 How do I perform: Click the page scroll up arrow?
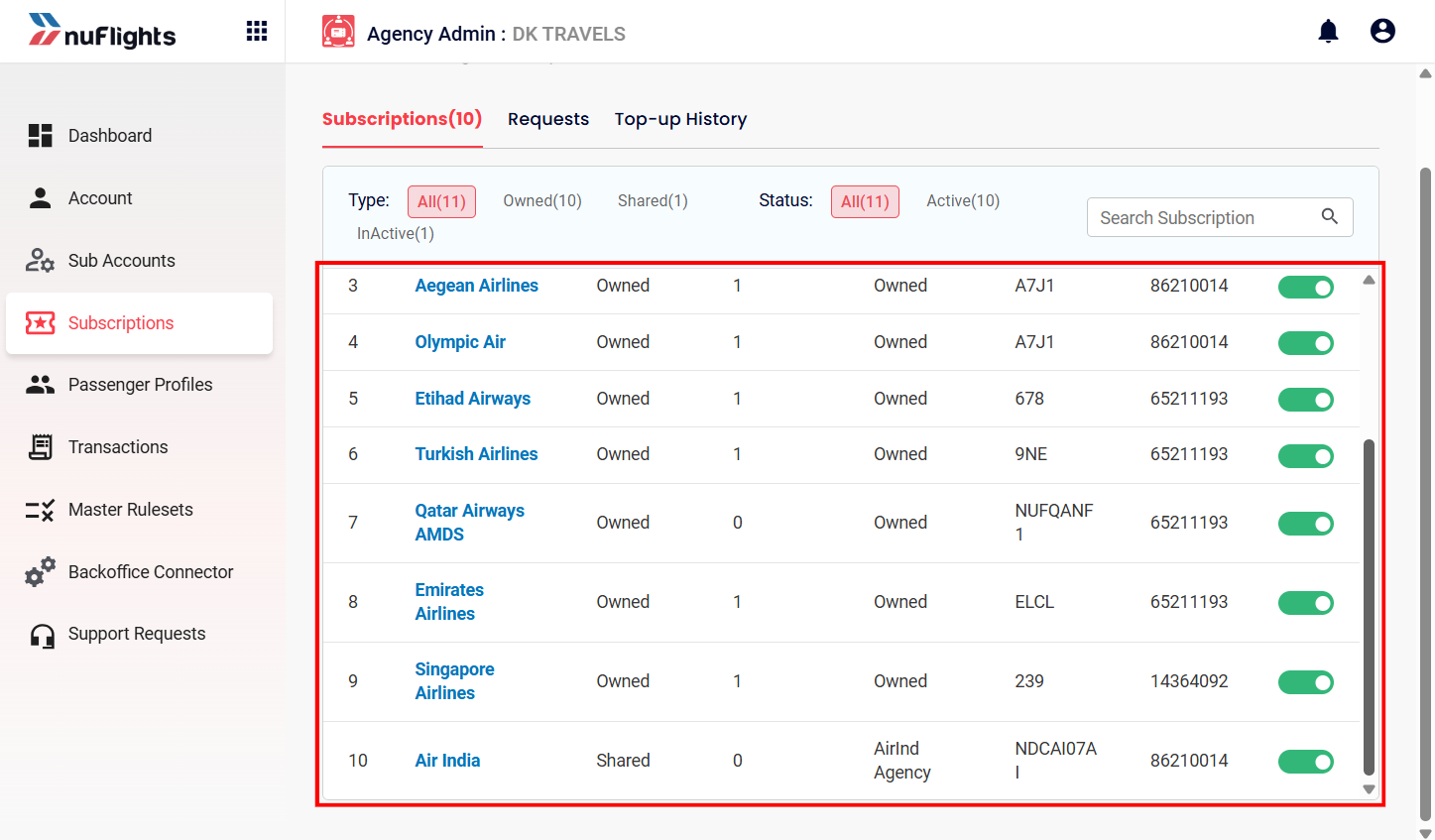click(x=1426, y=73)
